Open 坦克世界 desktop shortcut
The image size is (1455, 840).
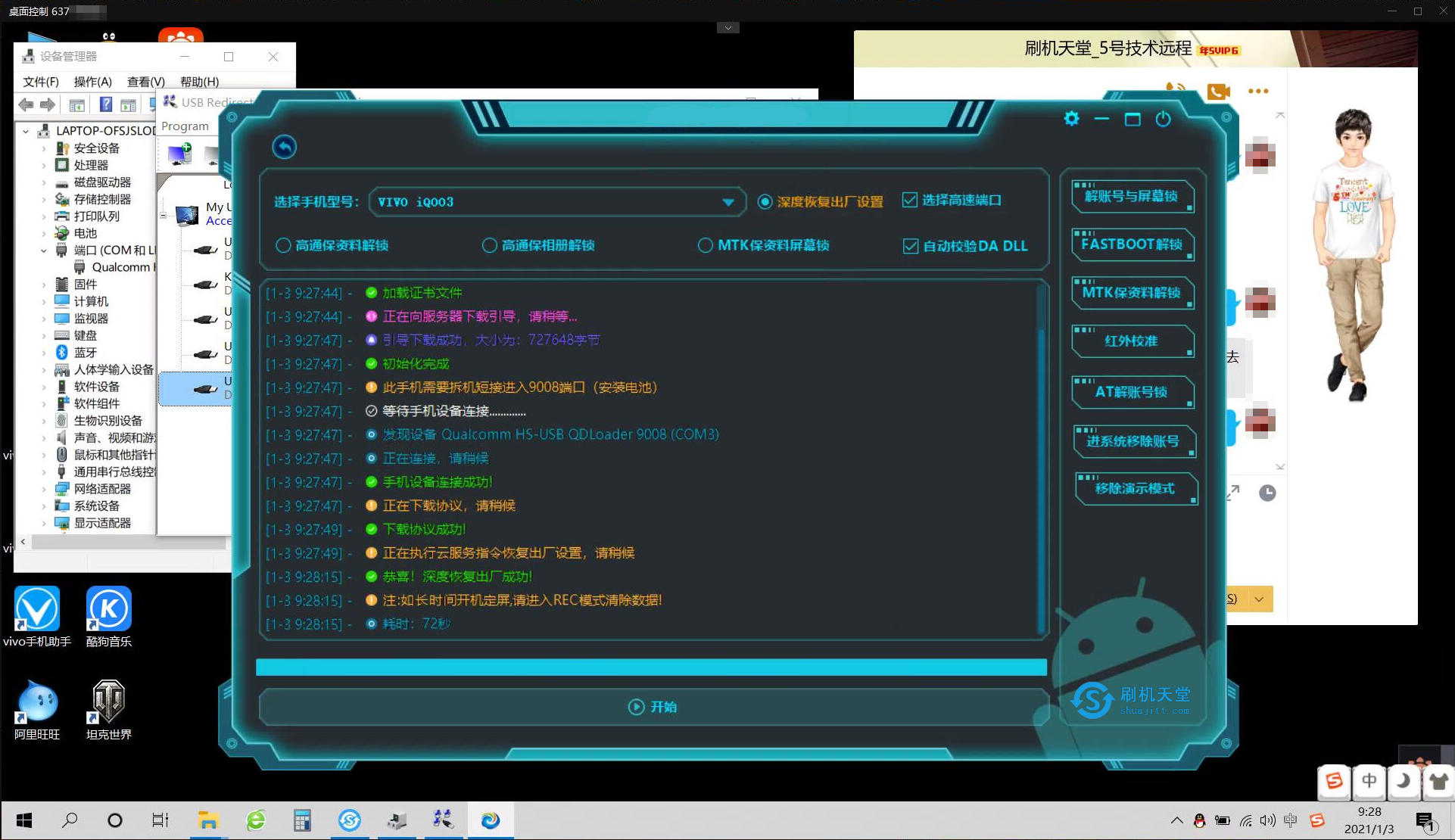point(109,710)
